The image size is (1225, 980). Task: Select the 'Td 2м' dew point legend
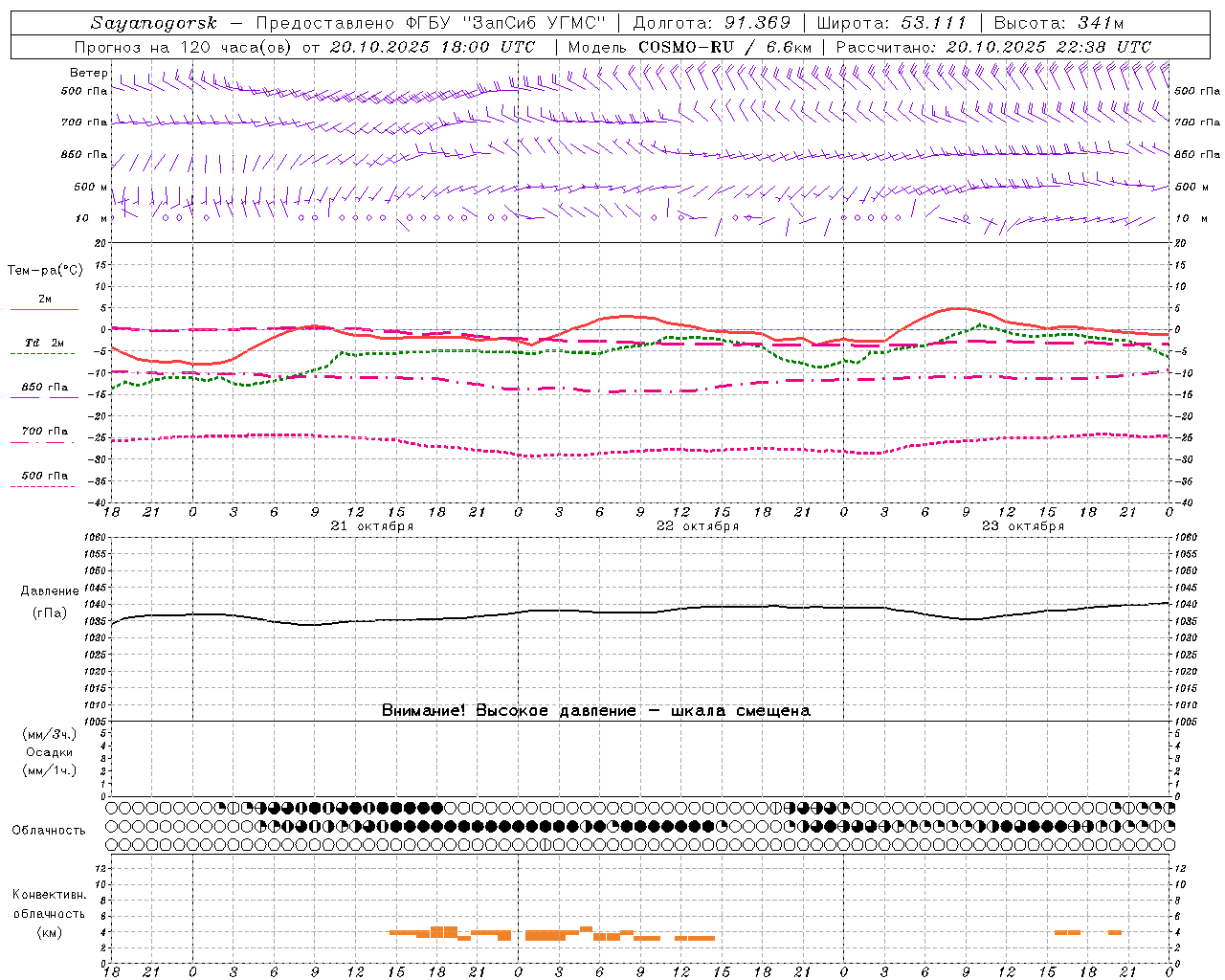click(44, 343)
